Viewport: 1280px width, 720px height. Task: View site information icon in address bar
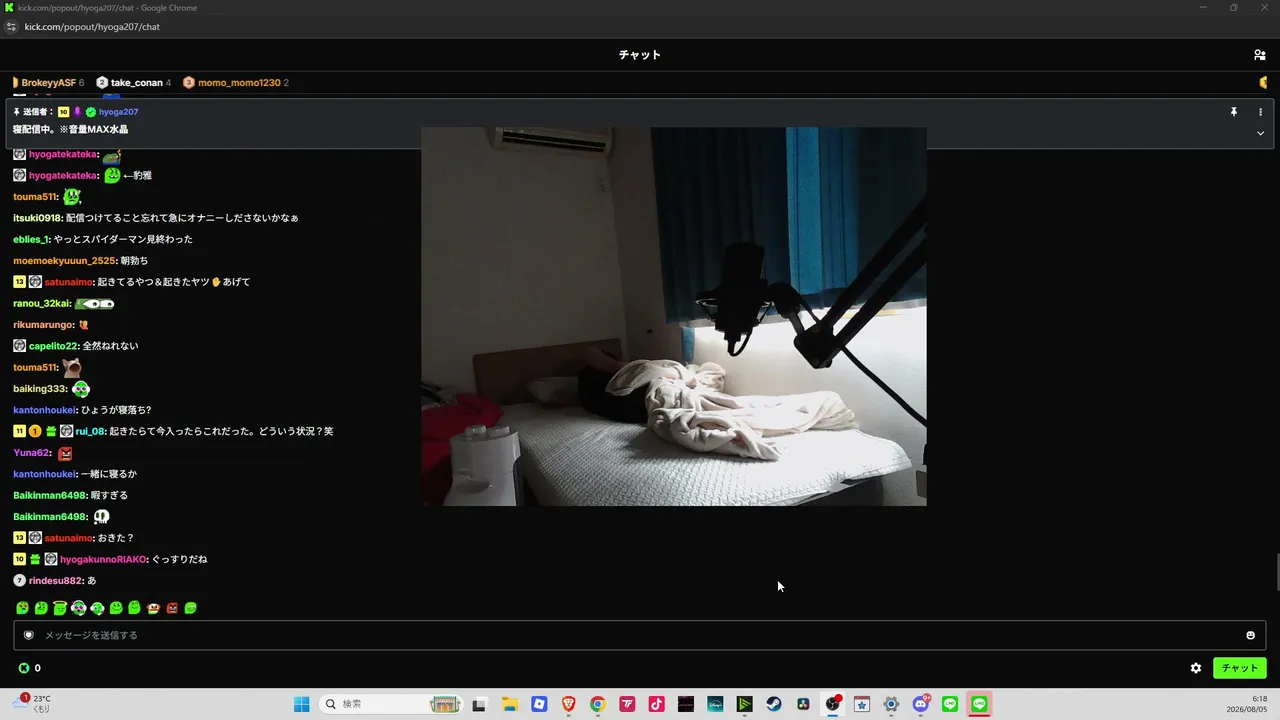[x=11, y=27]
